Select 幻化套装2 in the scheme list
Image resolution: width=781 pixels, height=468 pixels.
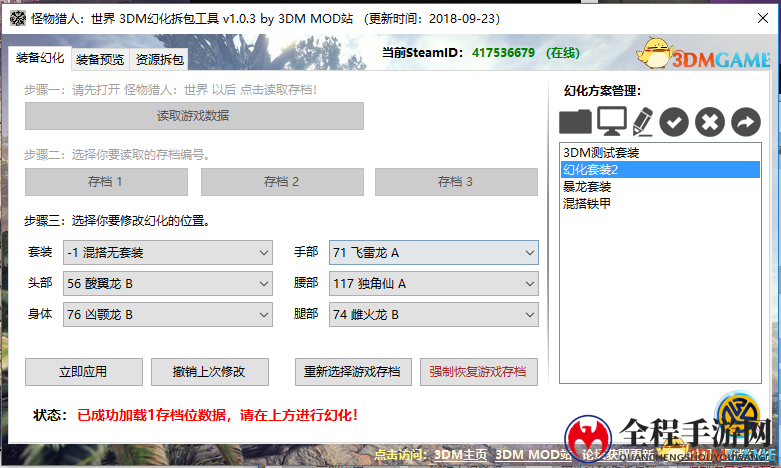point(660,169)
